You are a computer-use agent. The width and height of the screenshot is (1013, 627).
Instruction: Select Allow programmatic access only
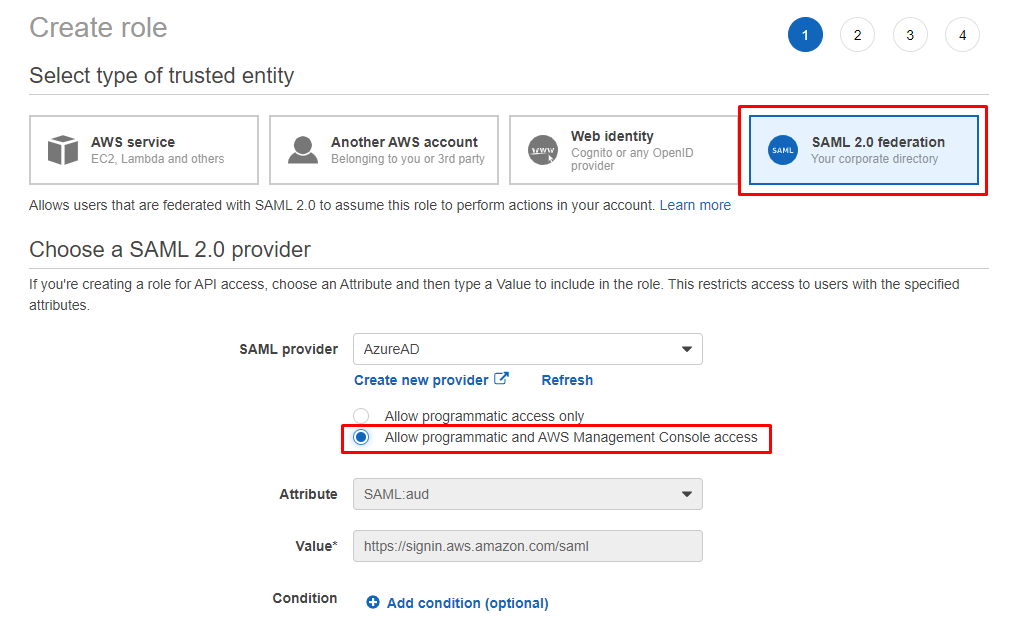coord(362,416)
